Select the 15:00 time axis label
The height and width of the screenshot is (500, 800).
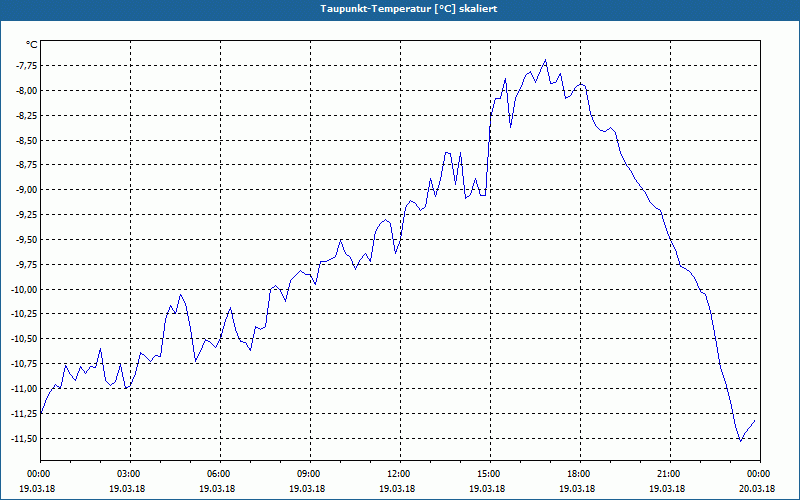tap(490, 474)
